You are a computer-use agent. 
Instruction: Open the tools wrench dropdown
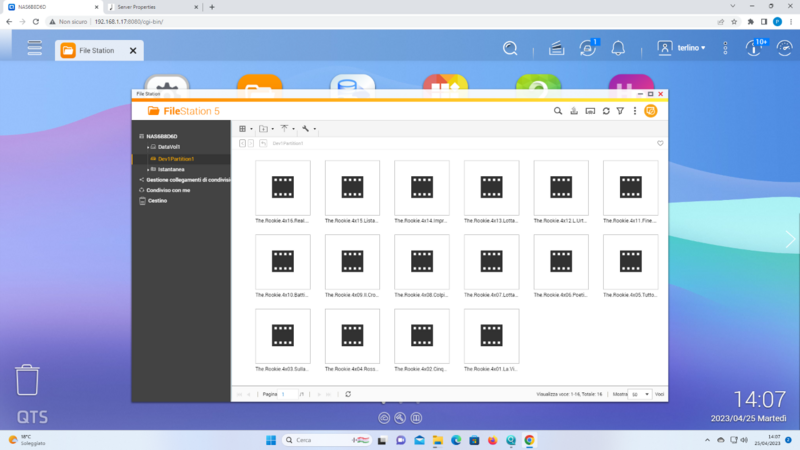click(x=309, y=129)
